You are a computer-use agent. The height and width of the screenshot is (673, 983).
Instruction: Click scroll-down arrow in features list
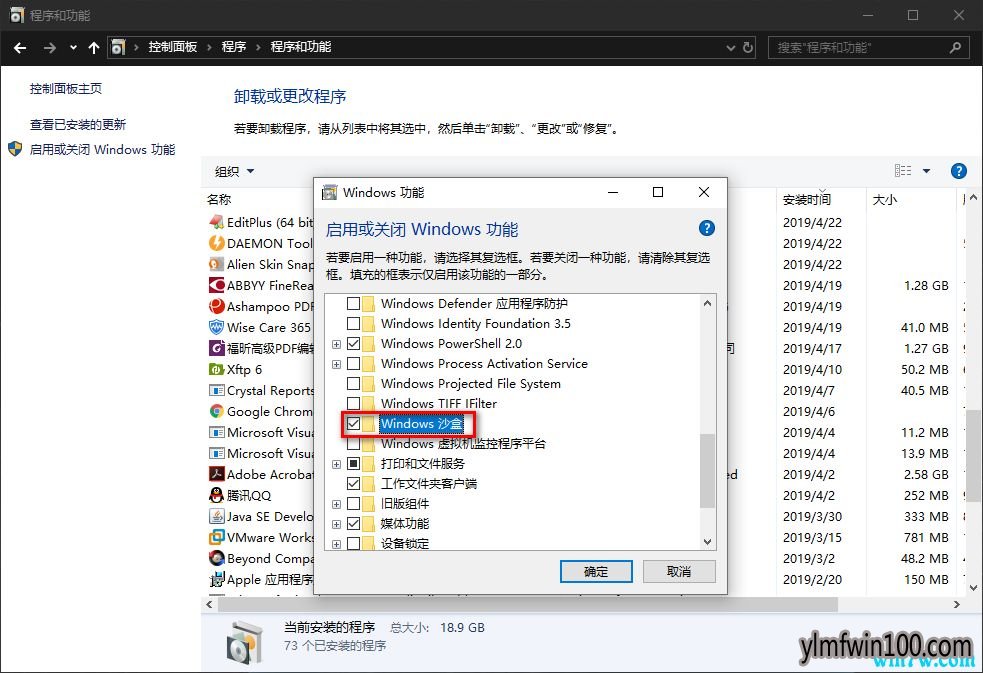coord(707,541)
